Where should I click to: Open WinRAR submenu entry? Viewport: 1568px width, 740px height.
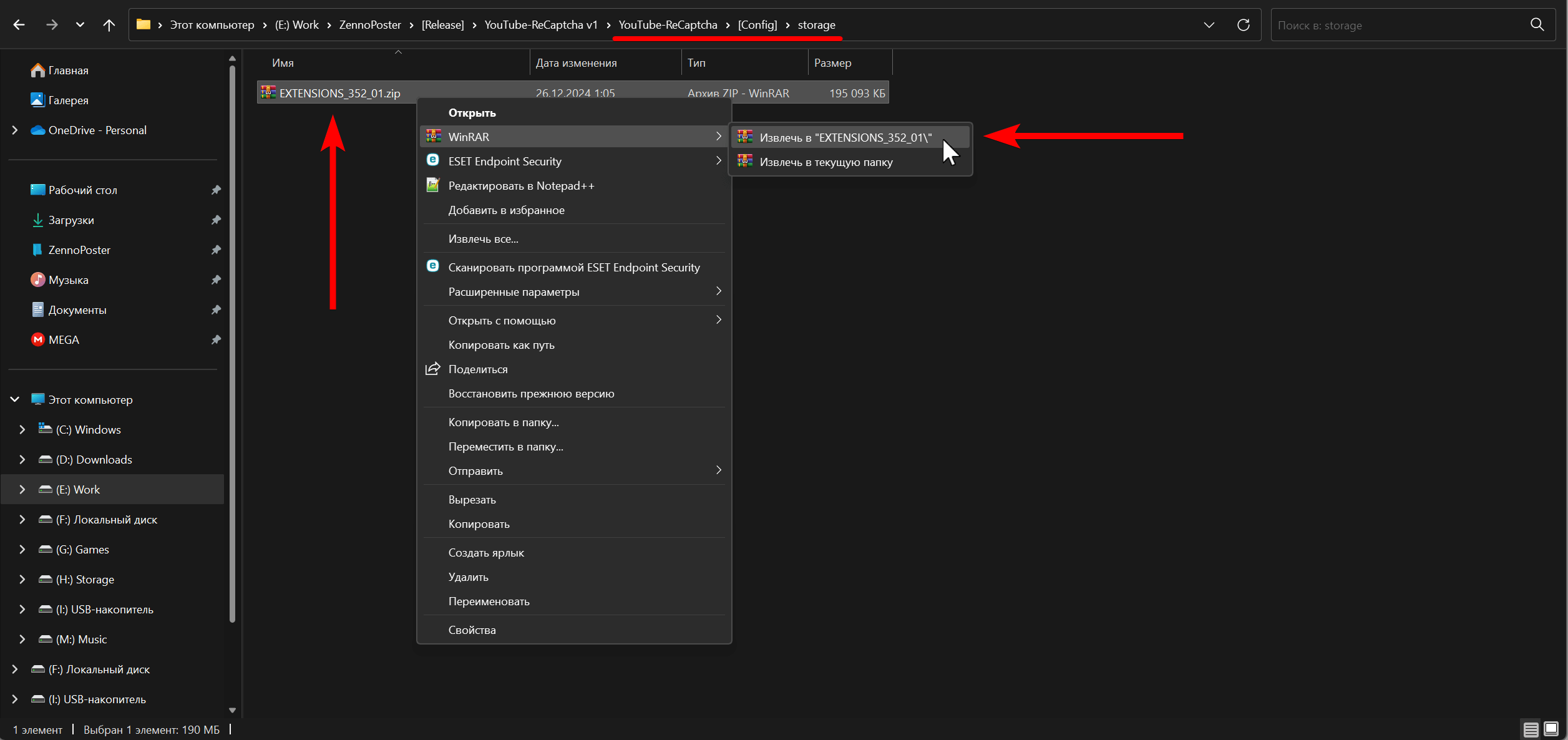(574, 137)
